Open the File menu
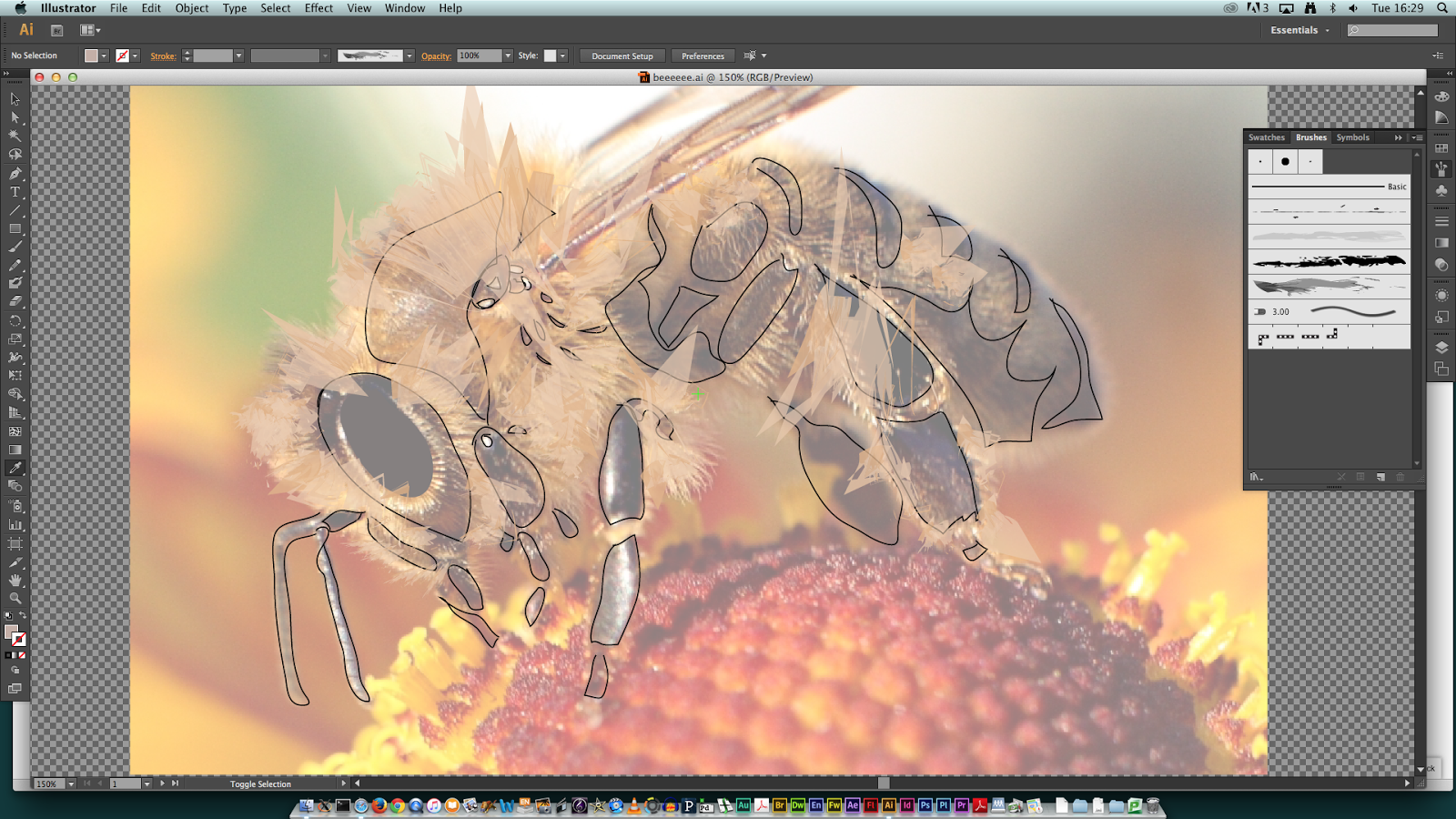 tap(118, 8)
